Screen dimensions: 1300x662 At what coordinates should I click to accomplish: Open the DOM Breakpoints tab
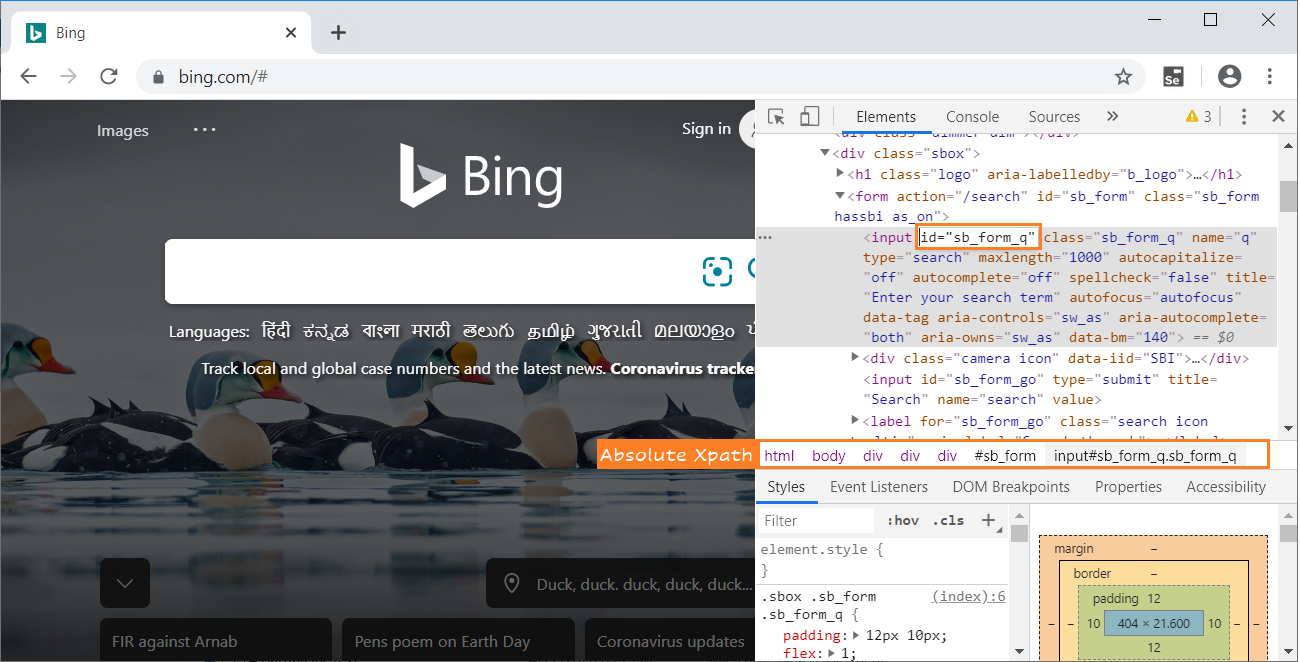(x=1011, y=487)
